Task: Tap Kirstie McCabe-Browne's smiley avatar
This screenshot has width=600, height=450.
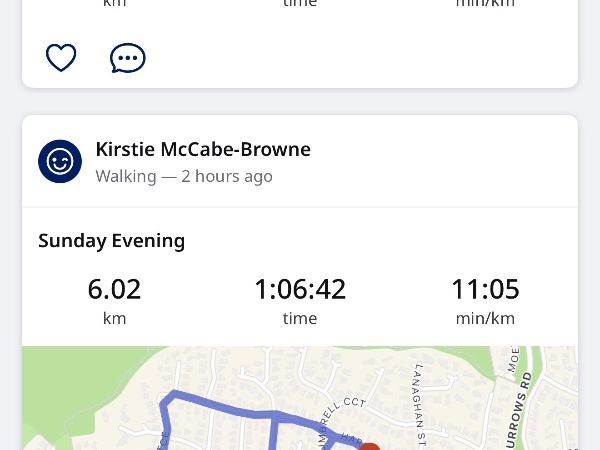Action: (60, 161)
